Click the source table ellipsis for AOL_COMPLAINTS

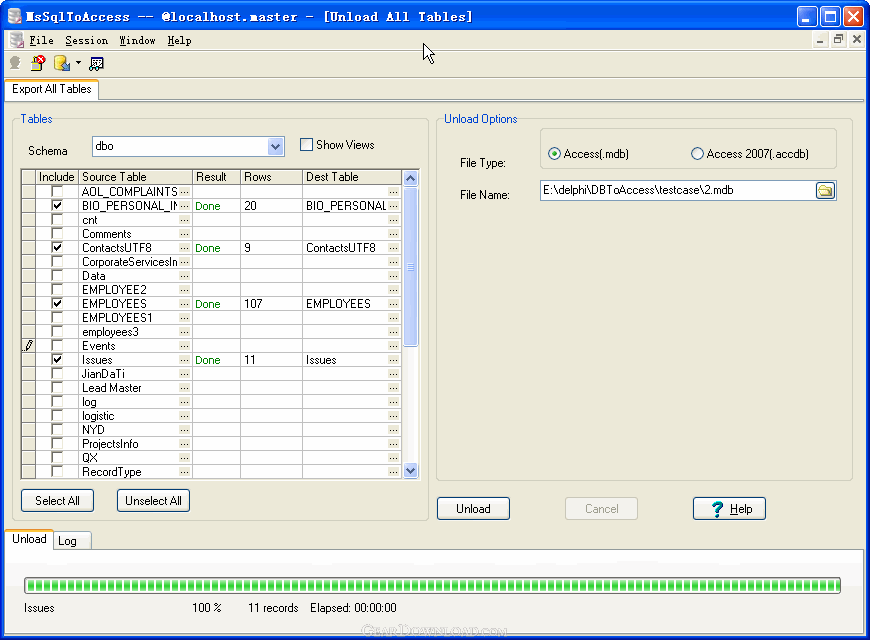click(x=185, y=192)
